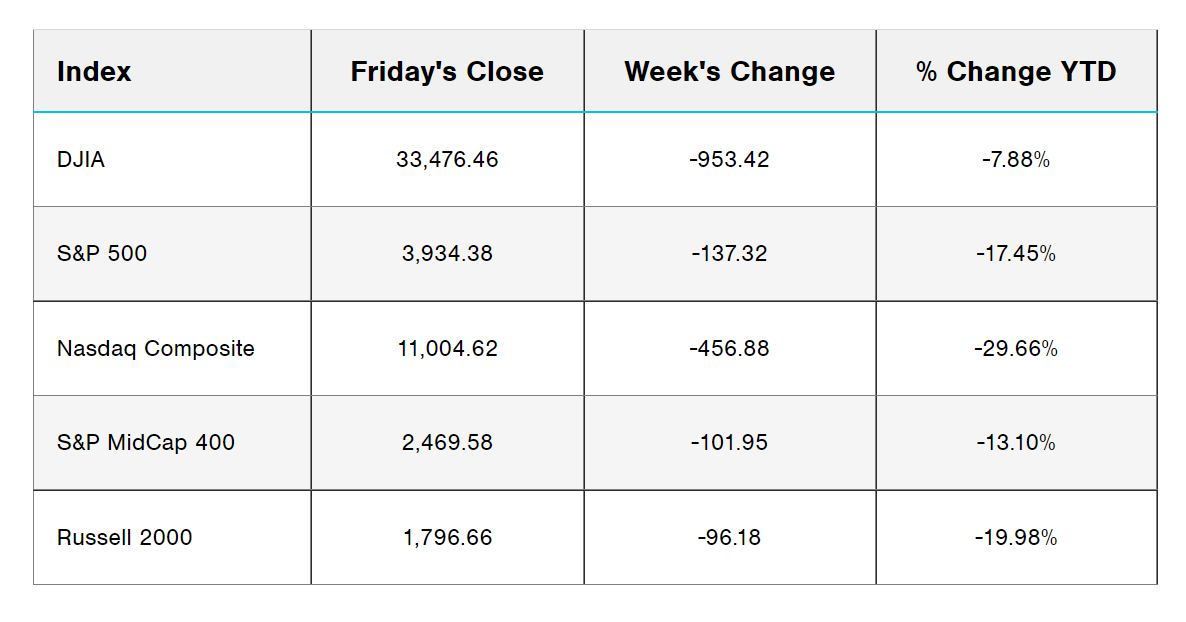This screenshot has width=1186, height=622.
Task: Click DJIA weekly change -953.42
Action: [729, 159]
